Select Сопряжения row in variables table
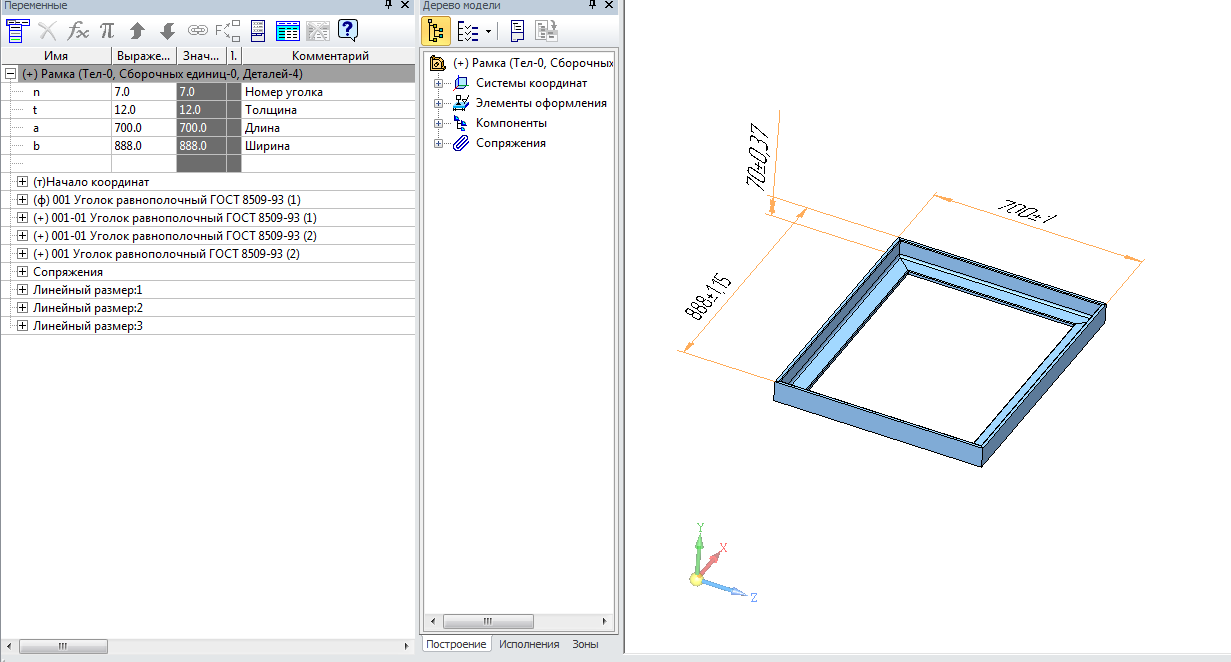The image size is (1231, 662). click(x=208, y=272)
